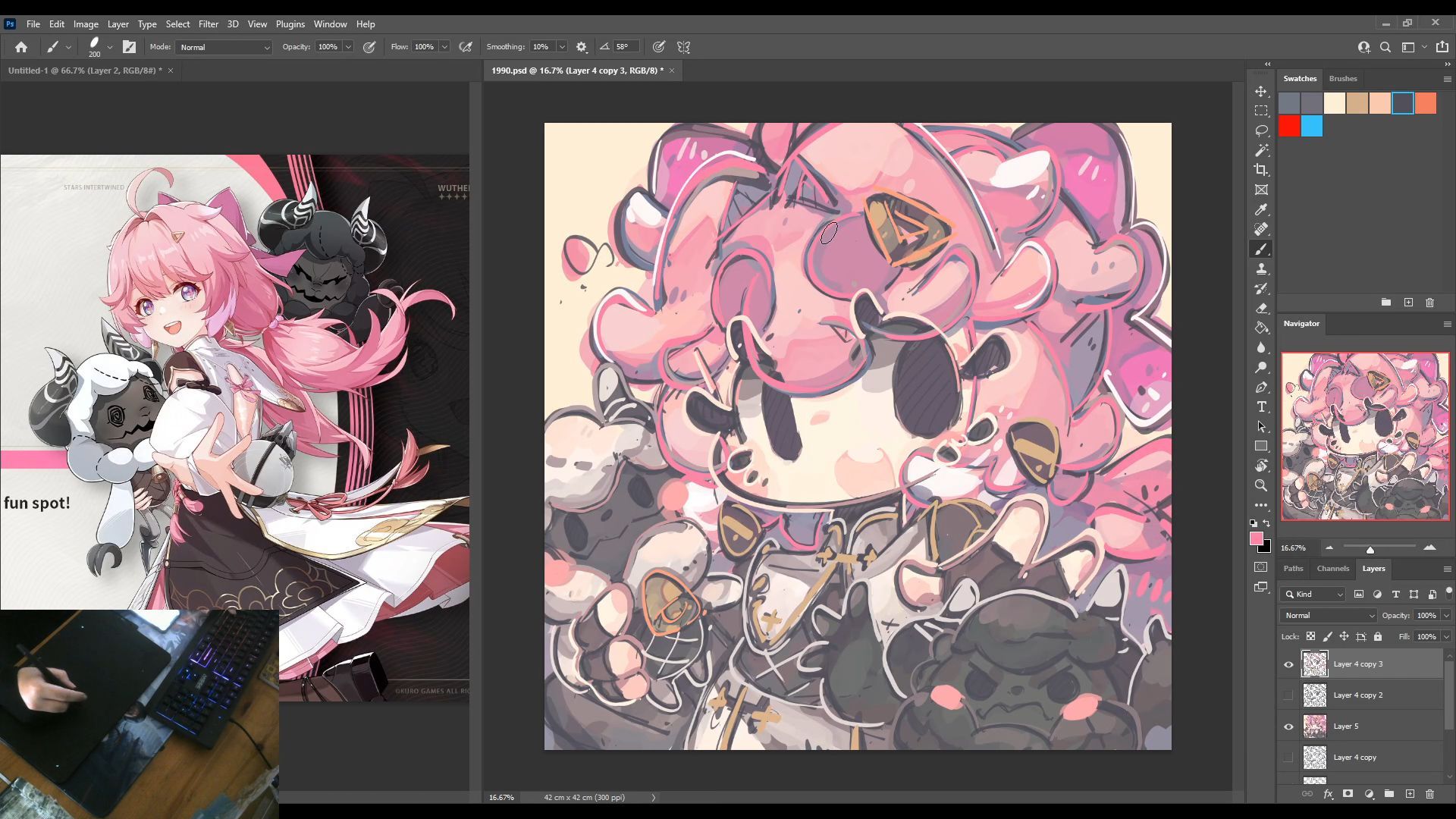
Task: Create a new group in Layers panel
Action: coord(1389,794)
